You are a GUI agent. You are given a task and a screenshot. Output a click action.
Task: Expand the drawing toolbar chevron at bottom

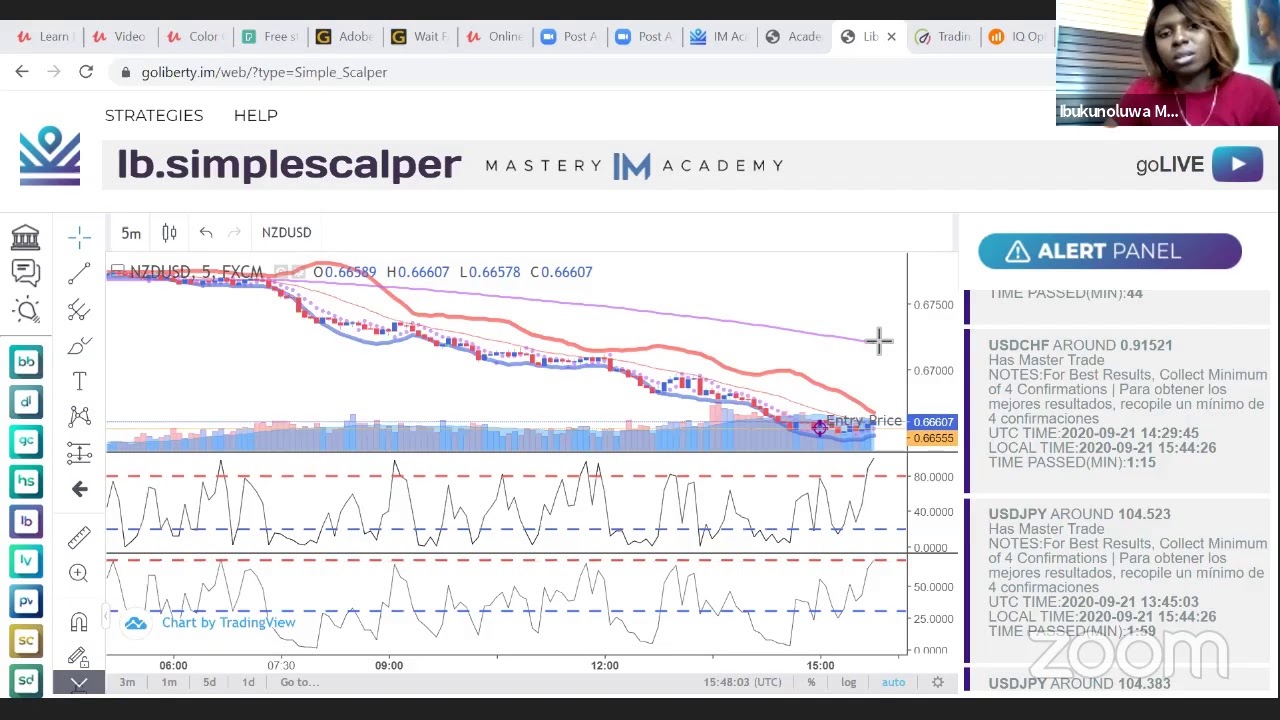[x=79, y=683]
